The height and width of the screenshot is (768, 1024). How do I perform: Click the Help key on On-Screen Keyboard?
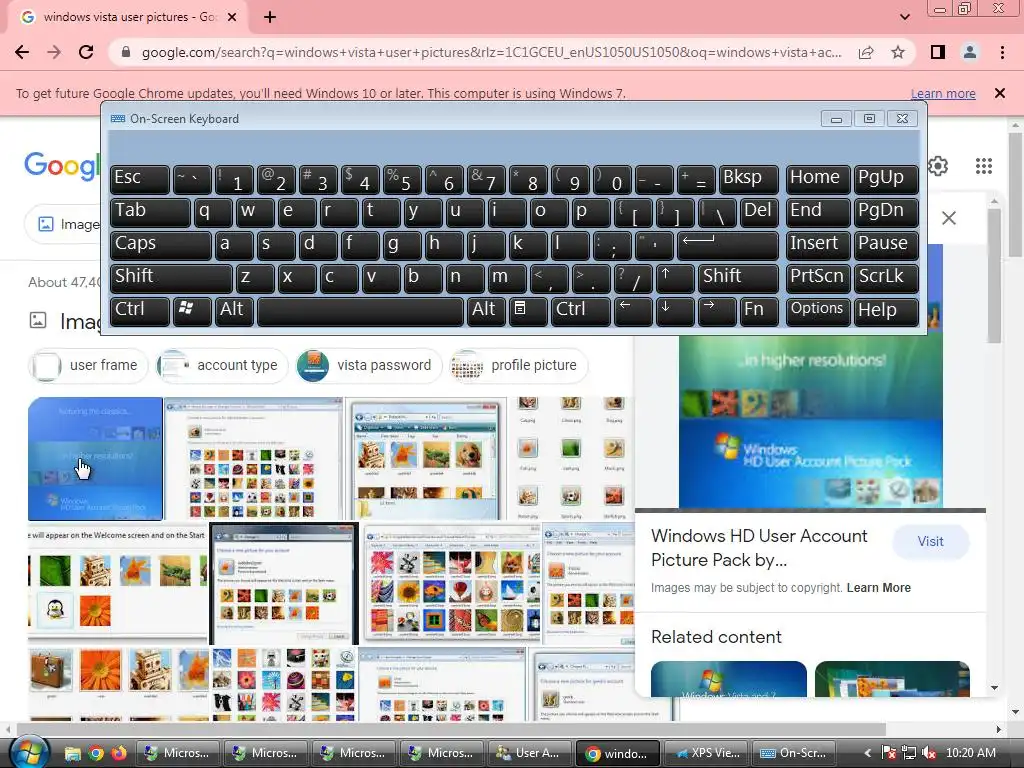pyautogui.click(x=886, y=310)
